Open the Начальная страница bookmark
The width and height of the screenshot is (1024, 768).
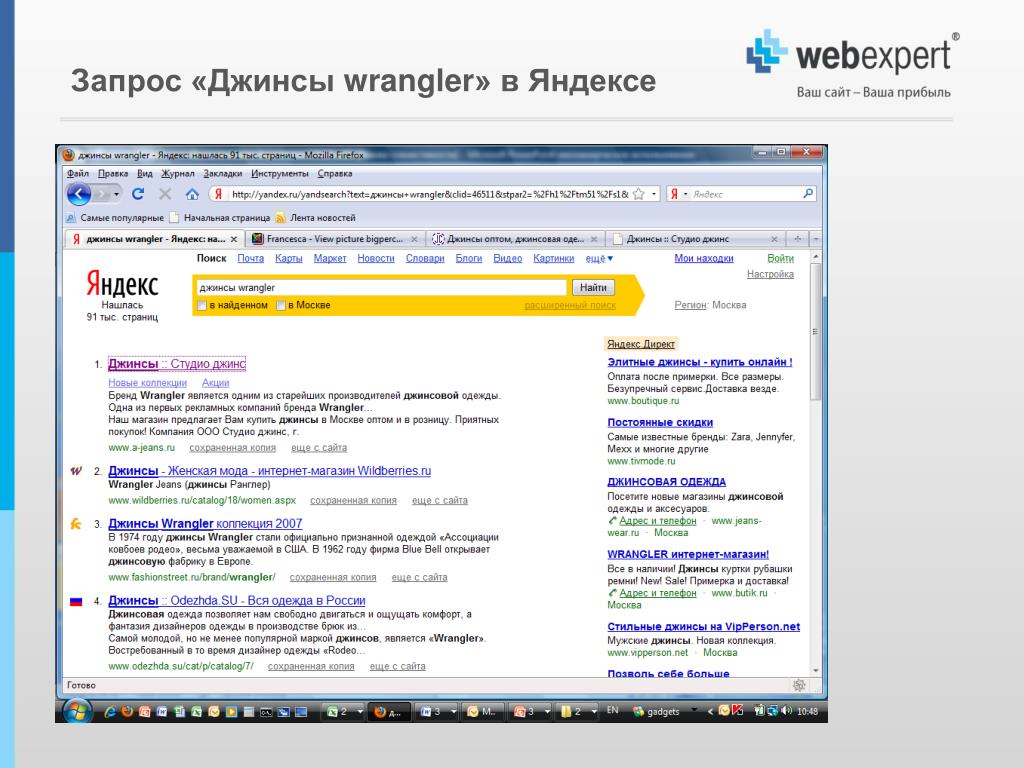tap(220, 218)
